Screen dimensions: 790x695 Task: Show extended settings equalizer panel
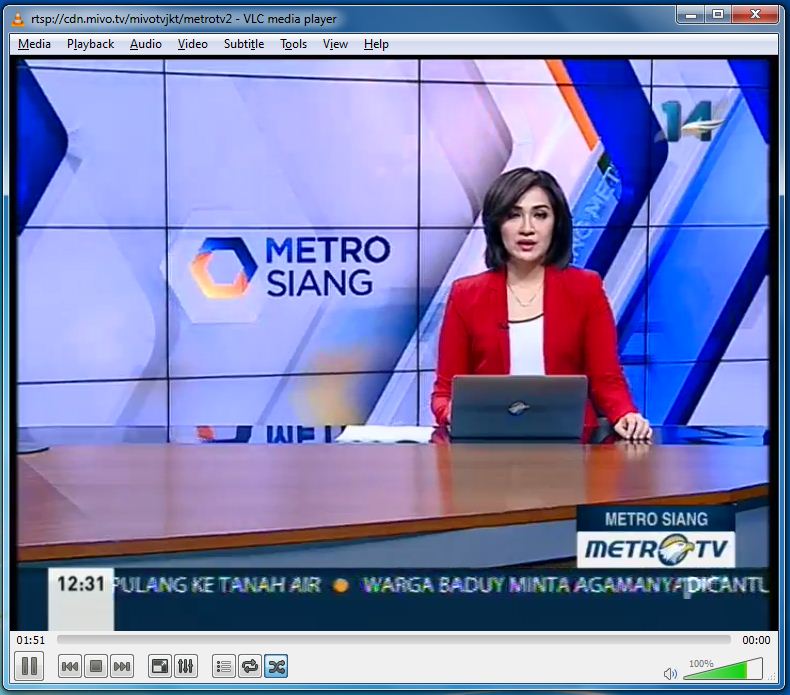pos(185,667)
